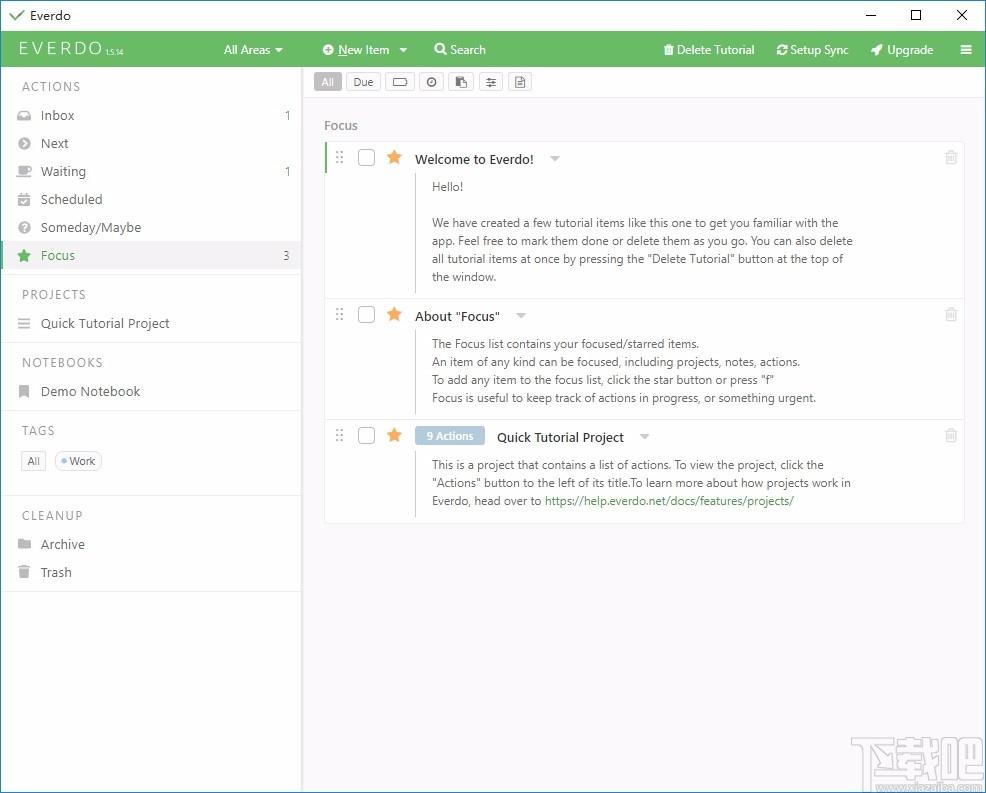Select the Work tag with blue dot
The image size is (986, 793).
78,461
